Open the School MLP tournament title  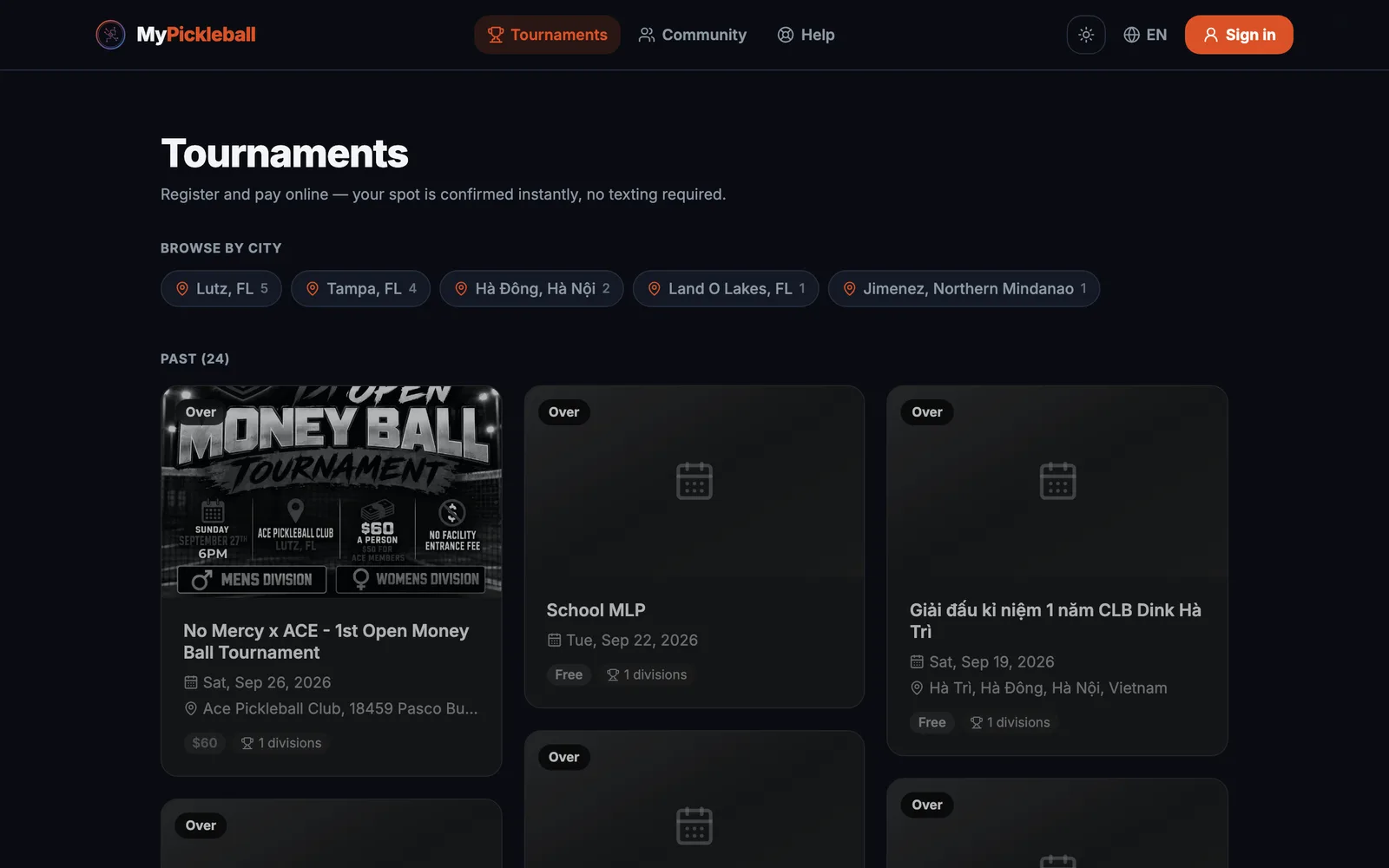coord(596,610)
